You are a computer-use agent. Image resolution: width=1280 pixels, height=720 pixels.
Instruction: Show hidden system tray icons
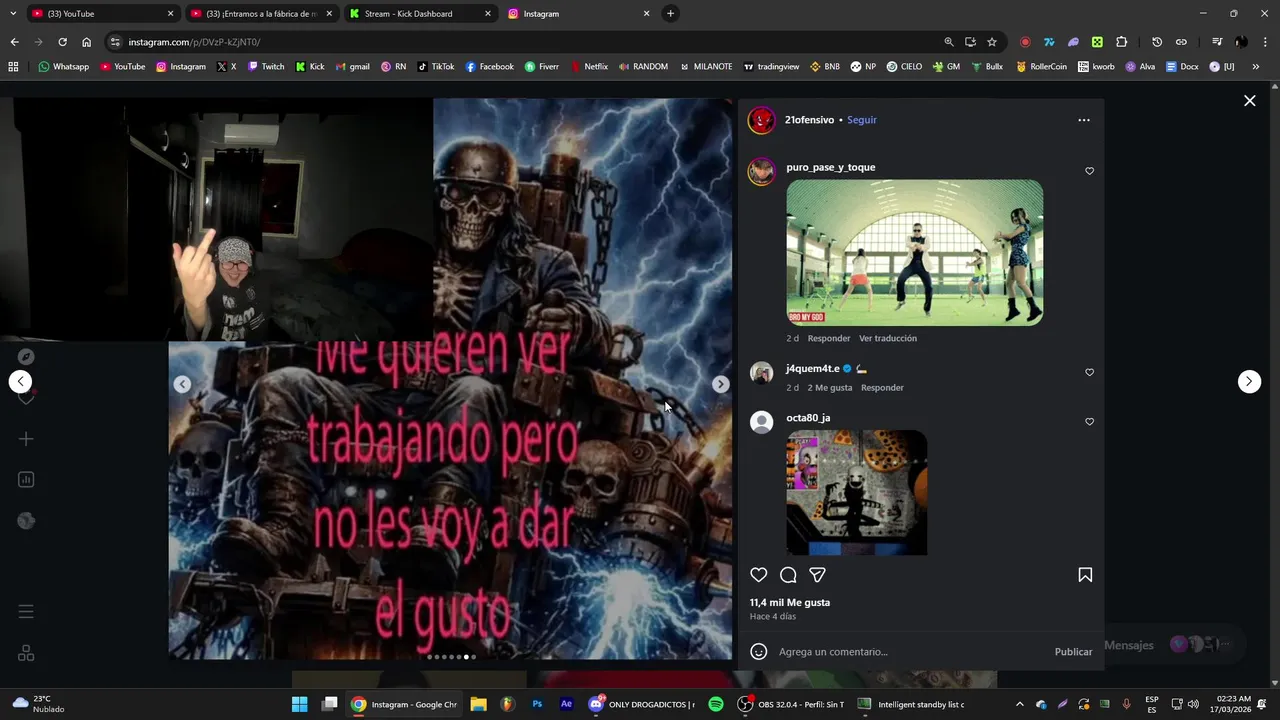[x=1019, y=704]
